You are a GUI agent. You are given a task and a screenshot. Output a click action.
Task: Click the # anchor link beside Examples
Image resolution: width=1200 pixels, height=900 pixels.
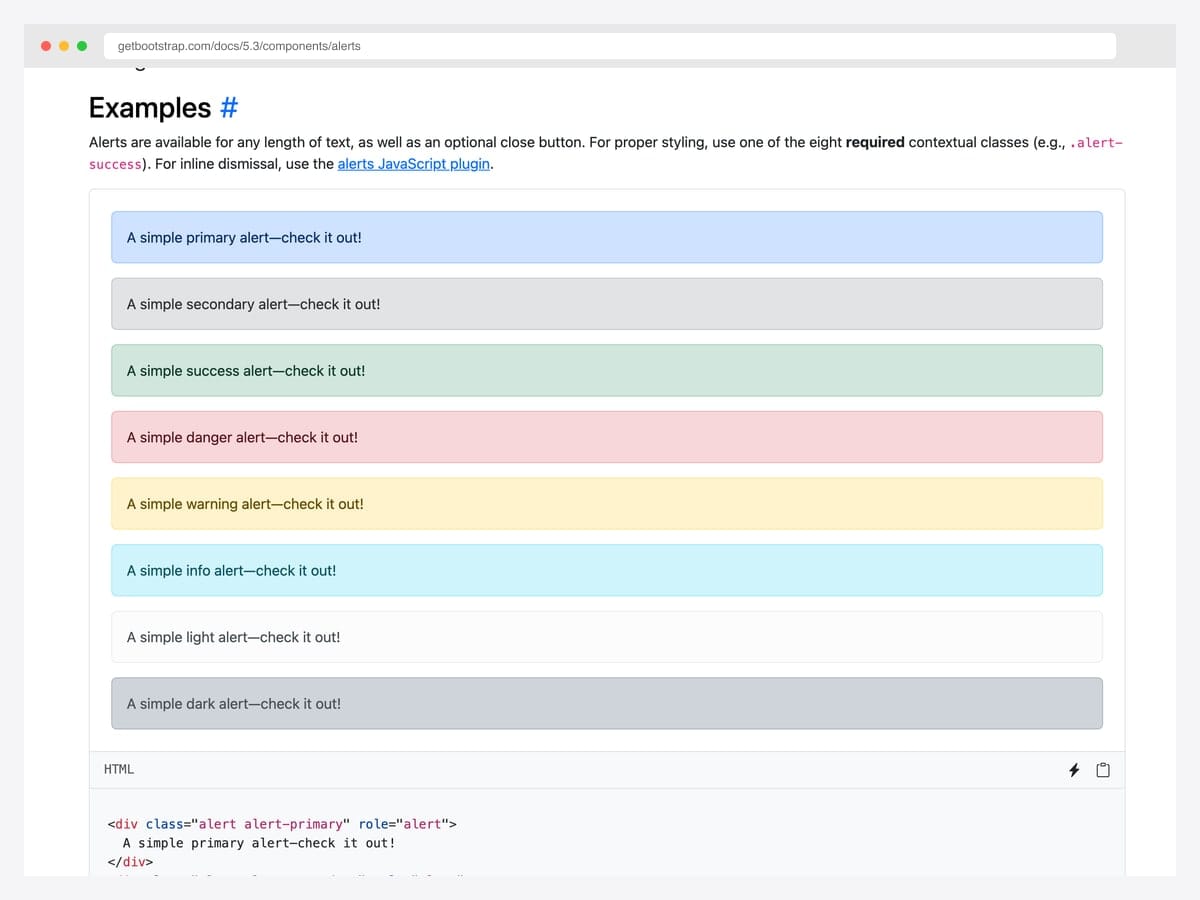(x=228, y=108)
